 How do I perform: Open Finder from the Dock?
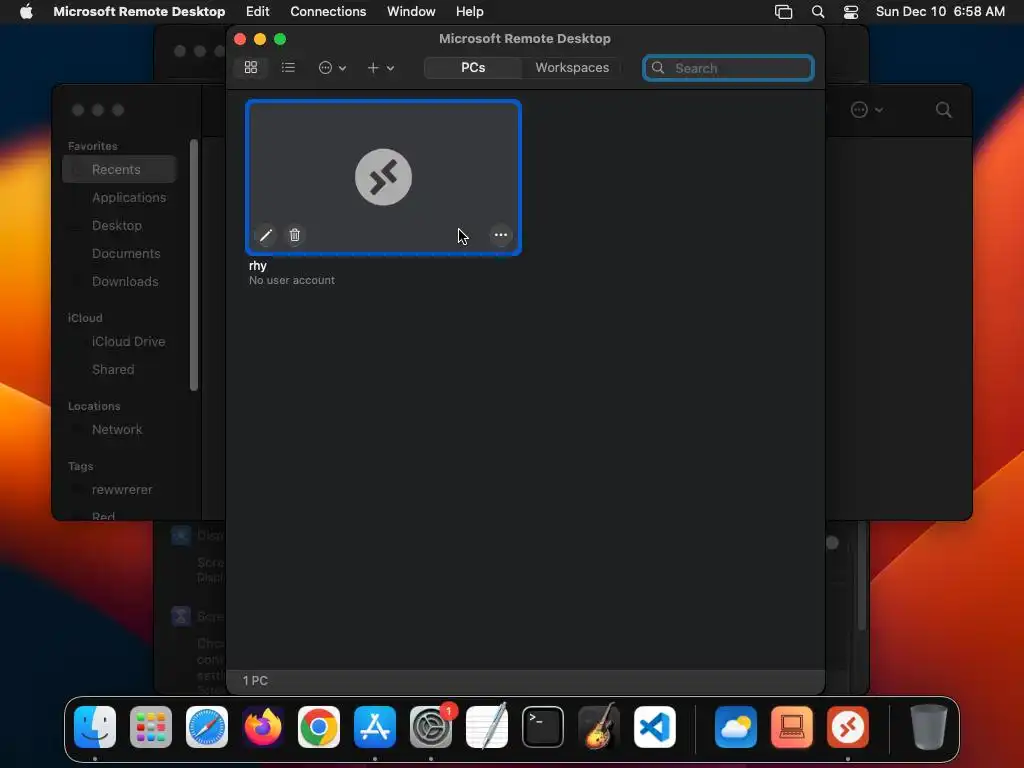pos(95,727)
